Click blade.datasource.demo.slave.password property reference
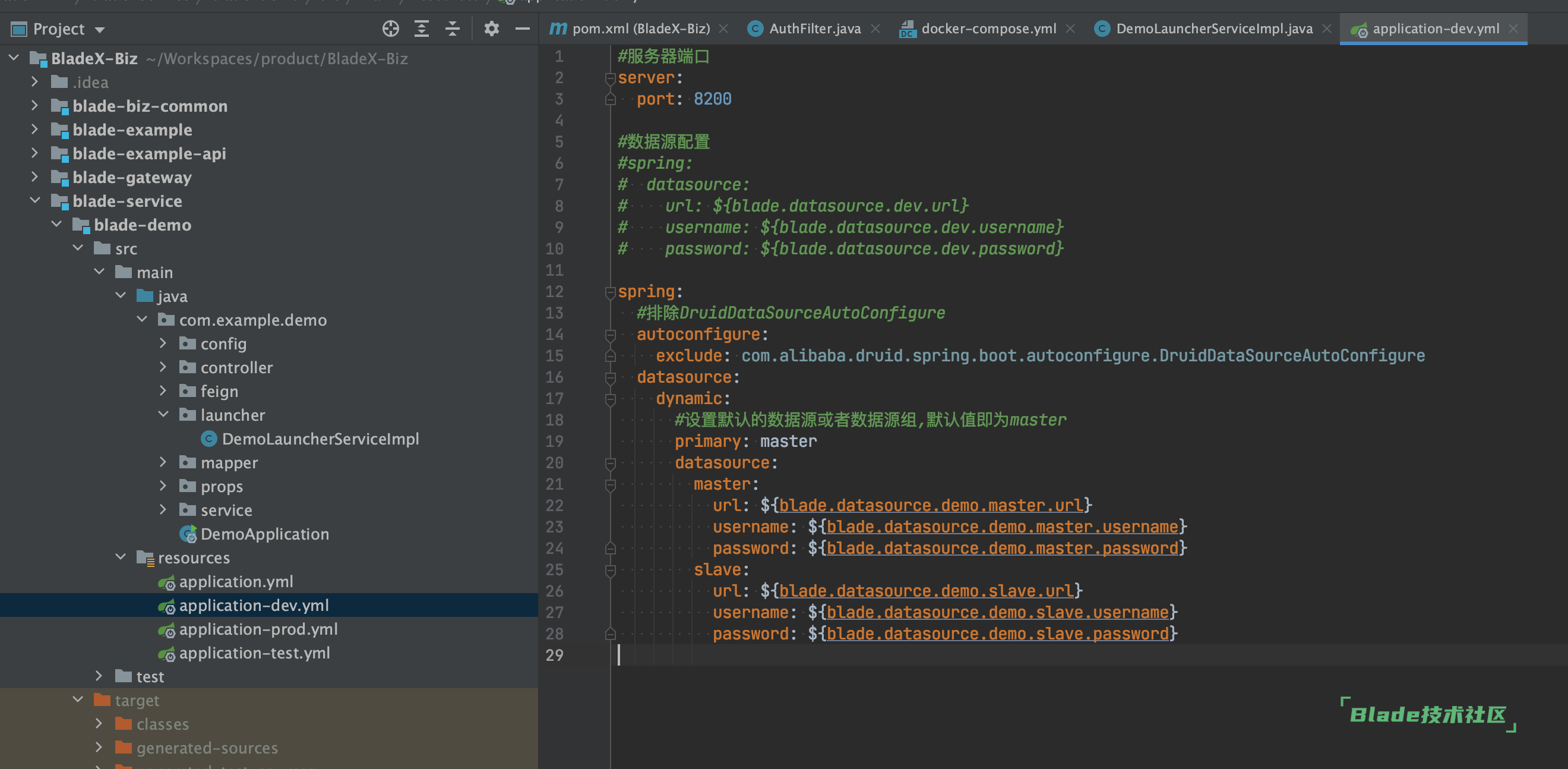1568x769 pixels. click(x=998, y=634)
